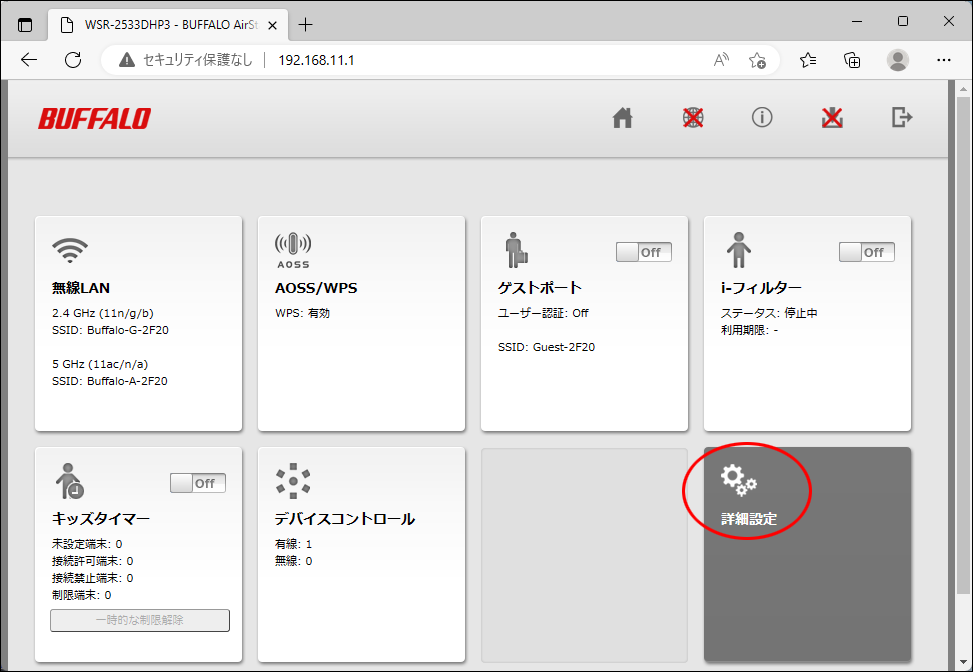This screenshot has width=973, height=672.
Task: Open the browser collections icon
Action: point(853,60)
